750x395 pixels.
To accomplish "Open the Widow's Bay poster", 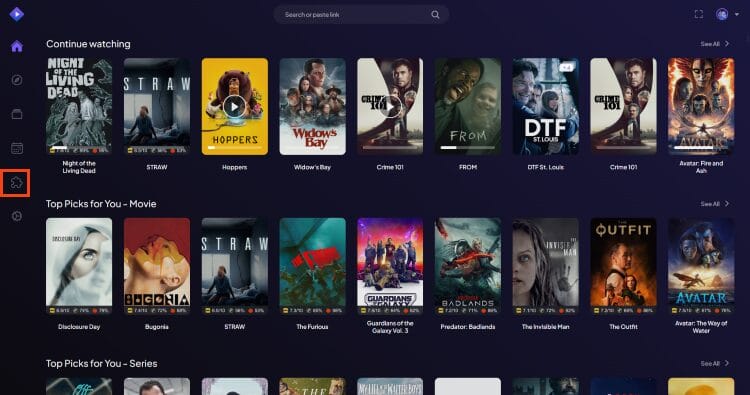I will (312, 106).
